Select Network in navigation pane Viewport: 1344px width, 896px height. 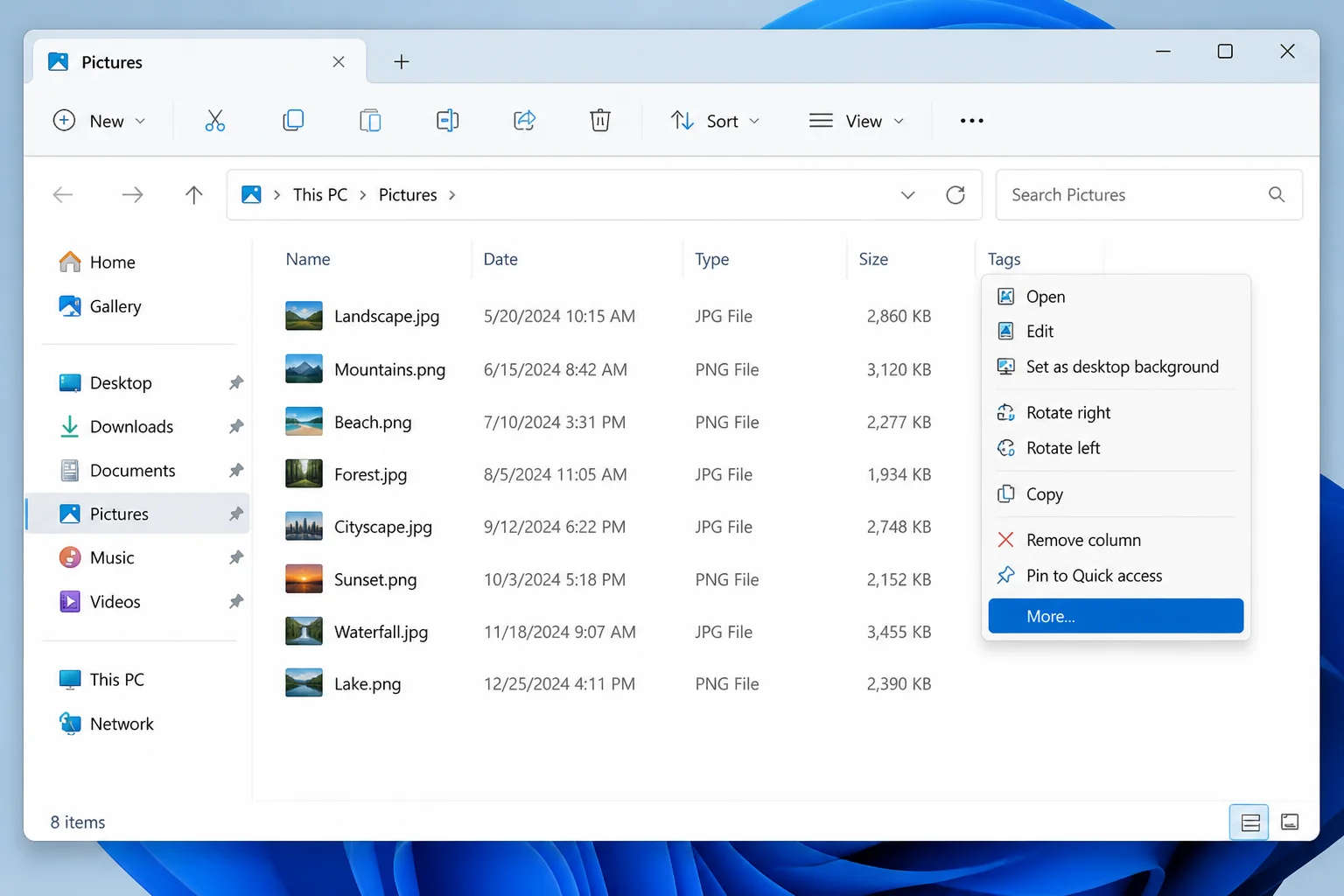click(122, 724)
